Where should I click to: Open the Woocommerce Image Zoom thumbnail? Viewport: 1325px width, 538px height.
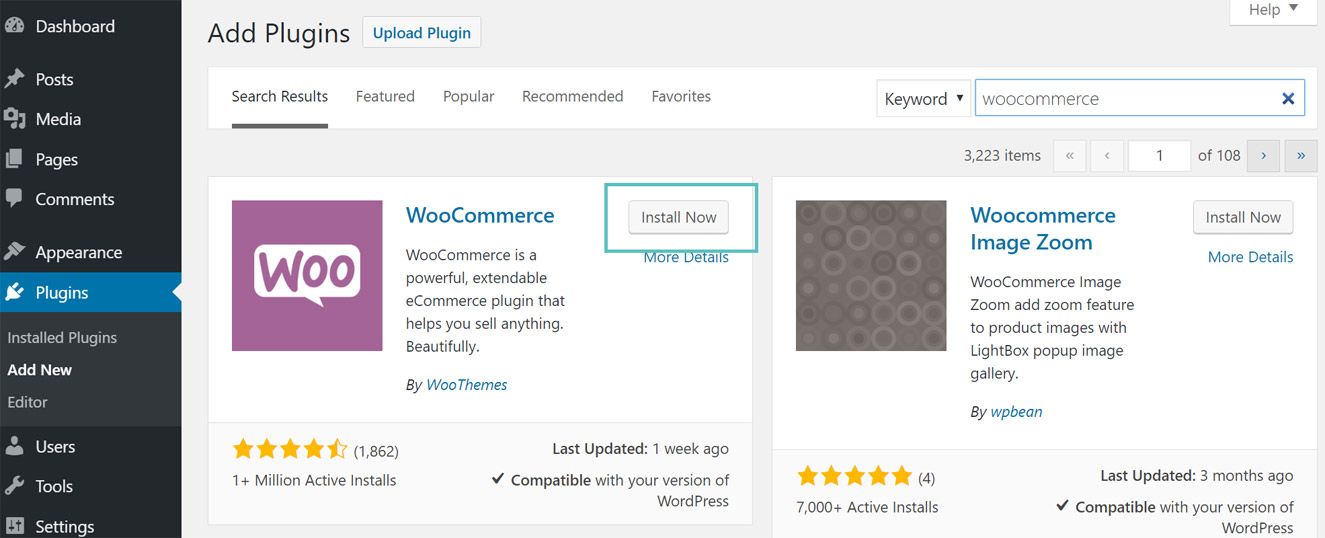click(871, 276)
